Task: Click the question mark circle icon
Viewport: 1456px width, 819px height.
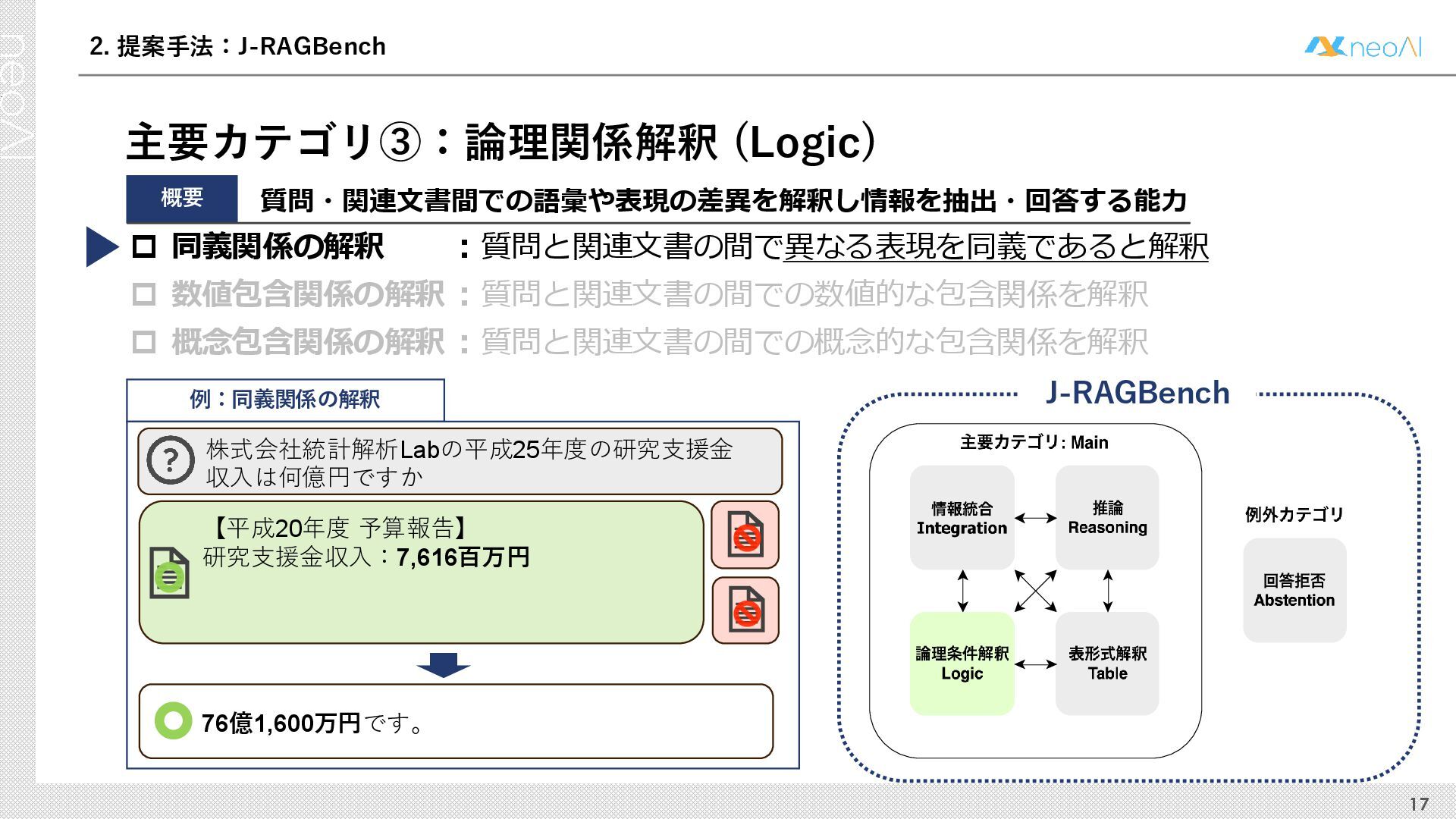Action: [171, 460]
